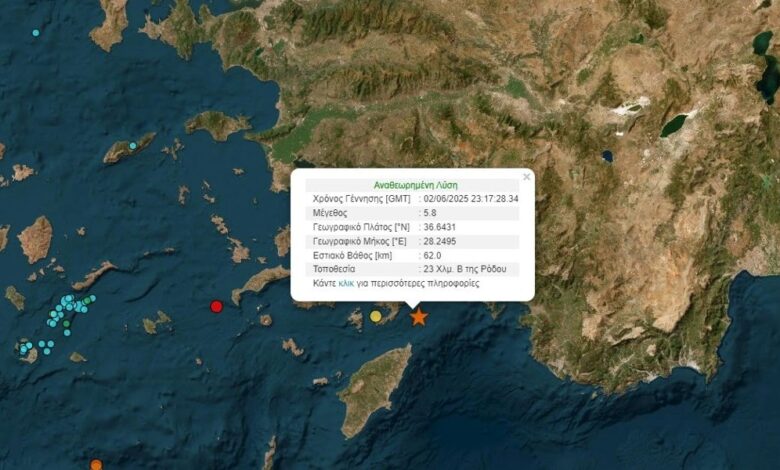
Task: Select the red earthquake circle marker
Action: 216,306
